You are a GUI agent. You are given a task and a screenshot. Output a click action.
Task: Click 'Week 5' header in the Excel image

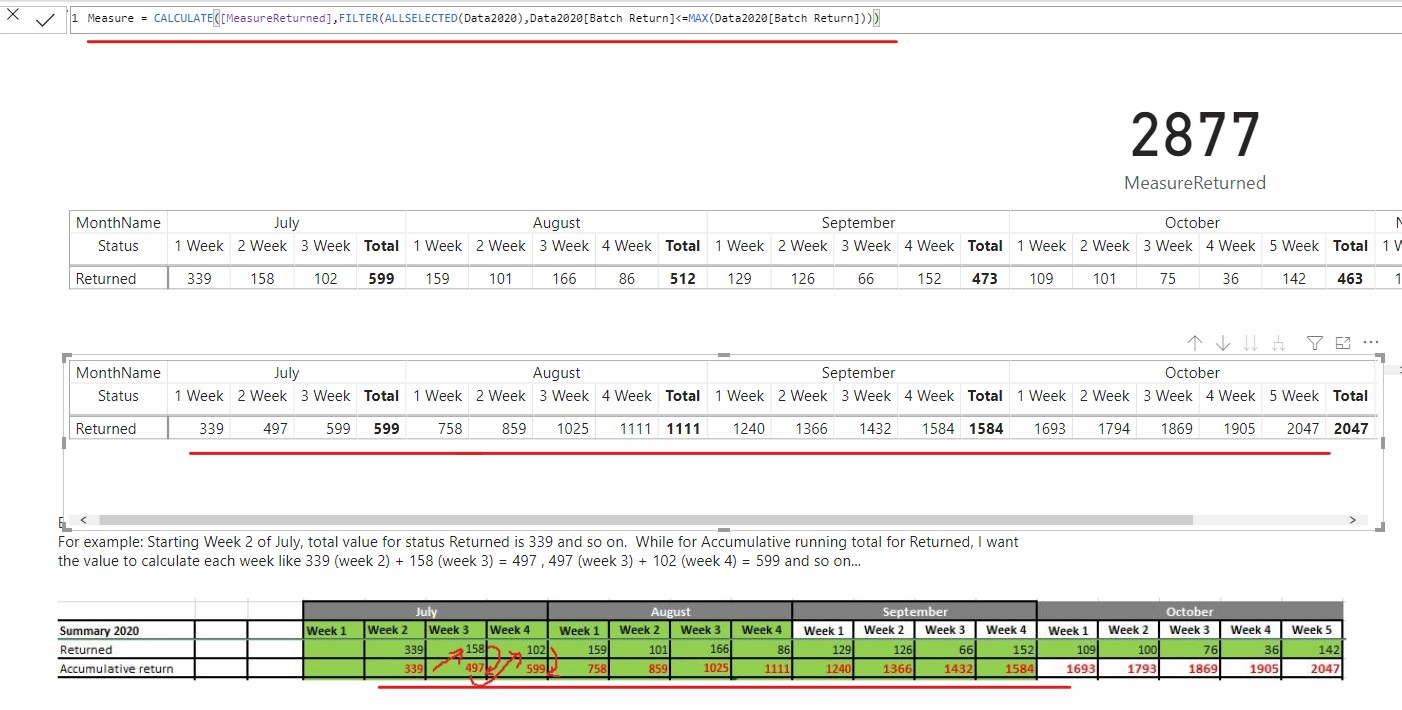1311,630
